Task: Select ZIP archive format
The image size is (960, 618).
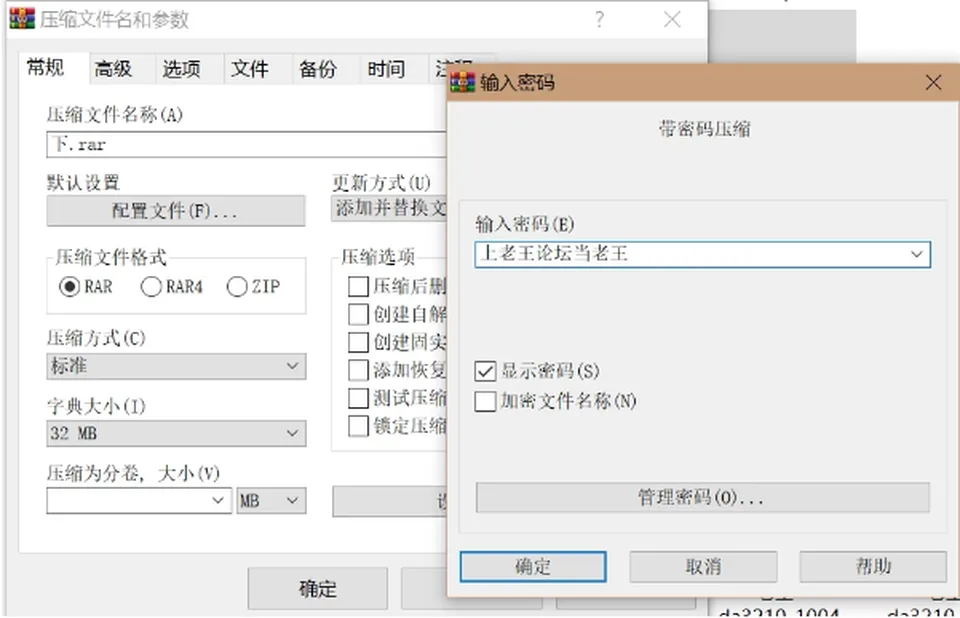Action: (237, 286)
